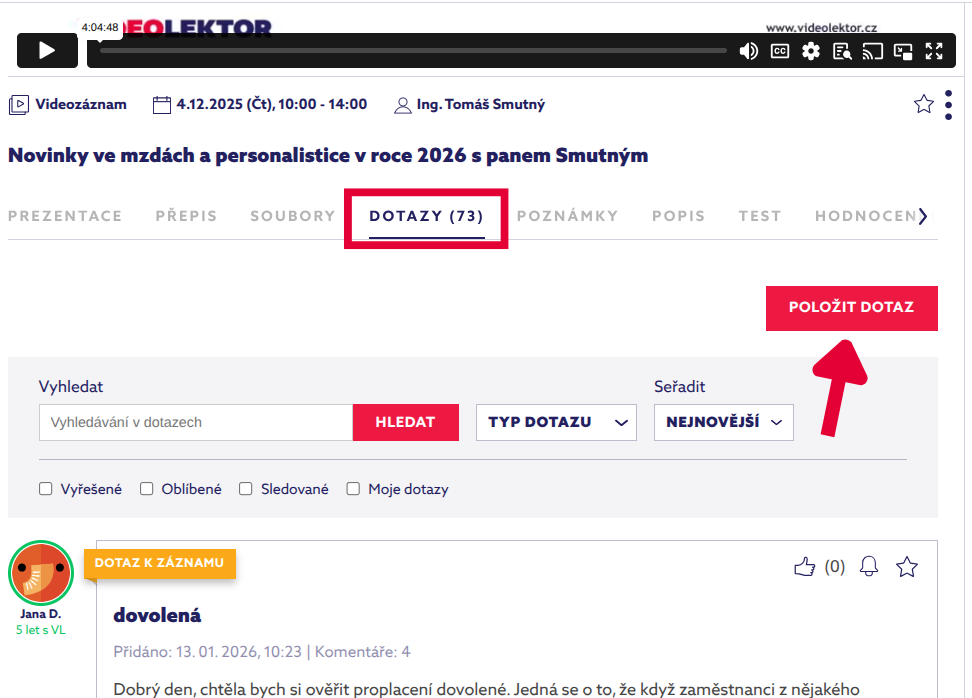Like the 'dovolená' question thumbs-up

804,567
